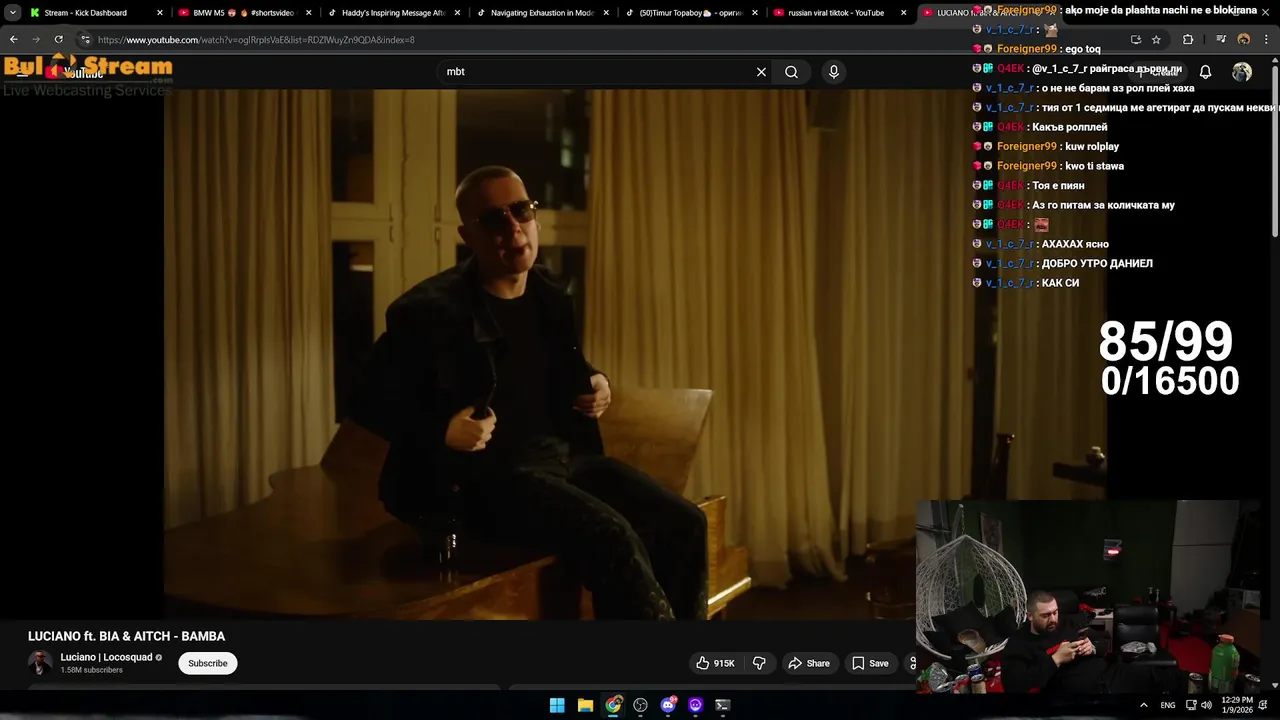Screen dimensions: 1280x720
Task: Click chat message 'ДОБРО УТРО ДАНИЕЛ'
Action: (1097, 264)
